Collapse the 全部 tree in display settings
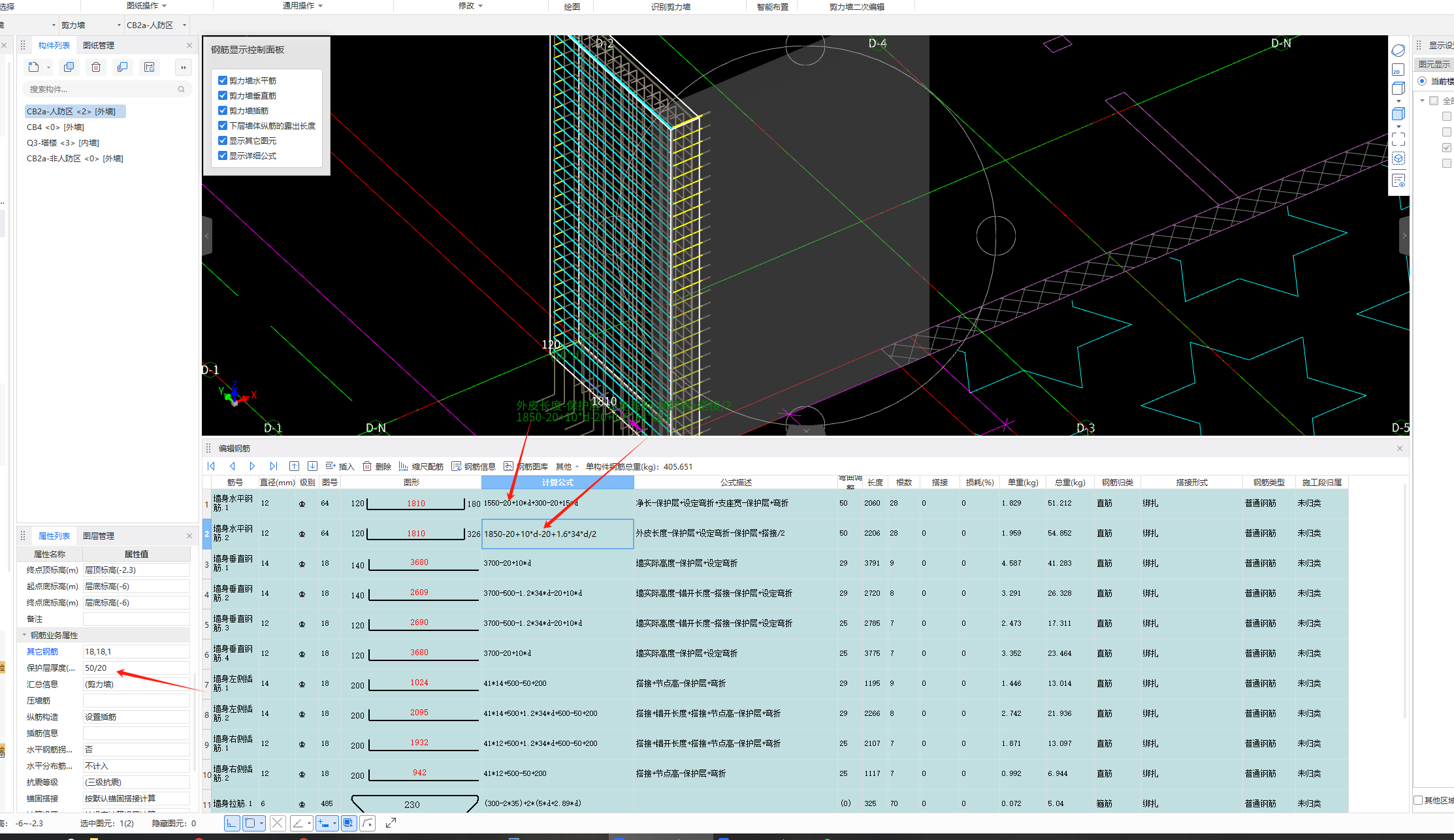Viewport: 1454px width, 840px height. click(x=1422, y=101)
